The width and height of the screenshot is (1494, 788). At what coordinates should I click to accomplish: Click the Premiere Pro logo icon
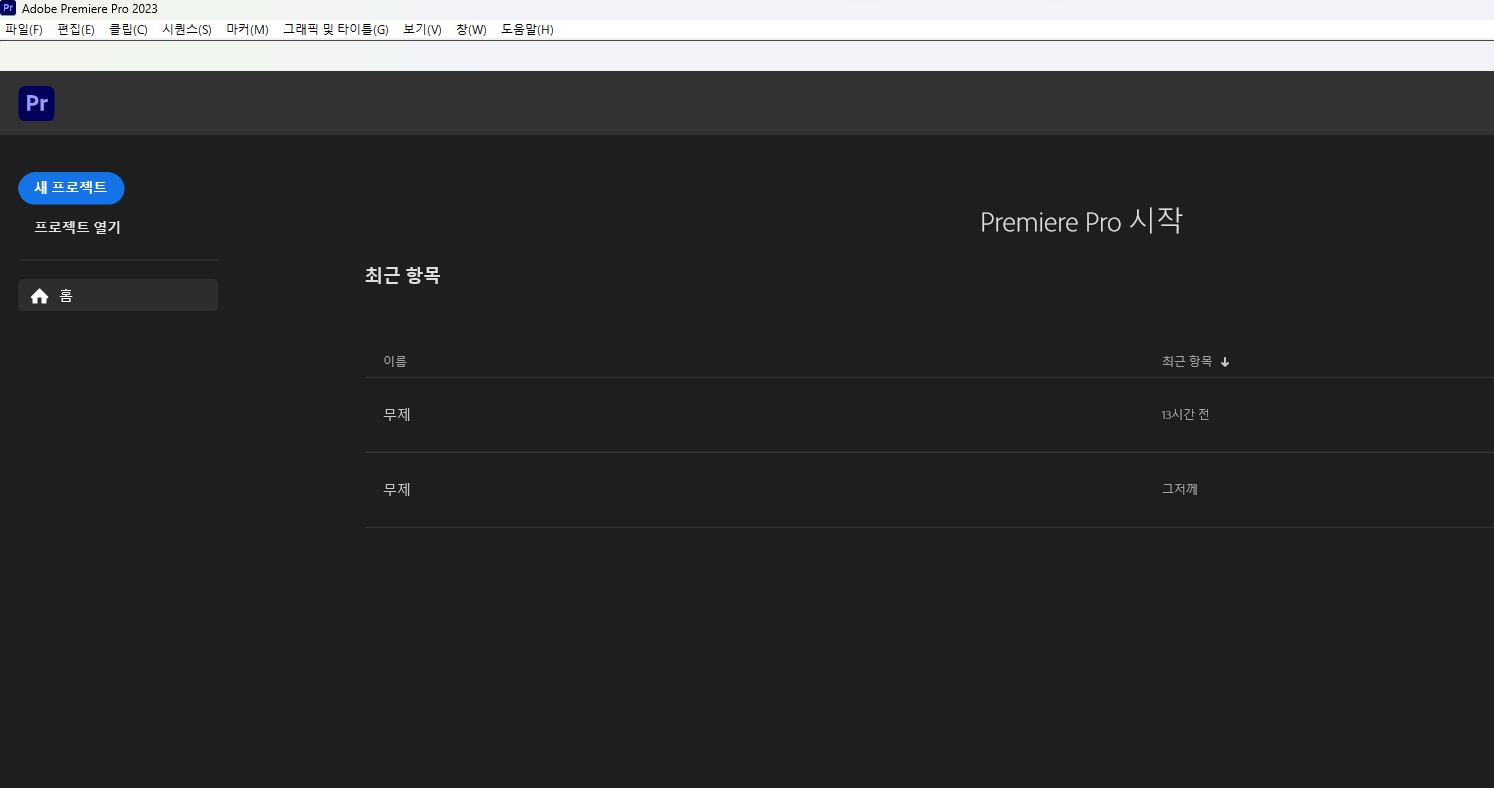coord(36,103)
